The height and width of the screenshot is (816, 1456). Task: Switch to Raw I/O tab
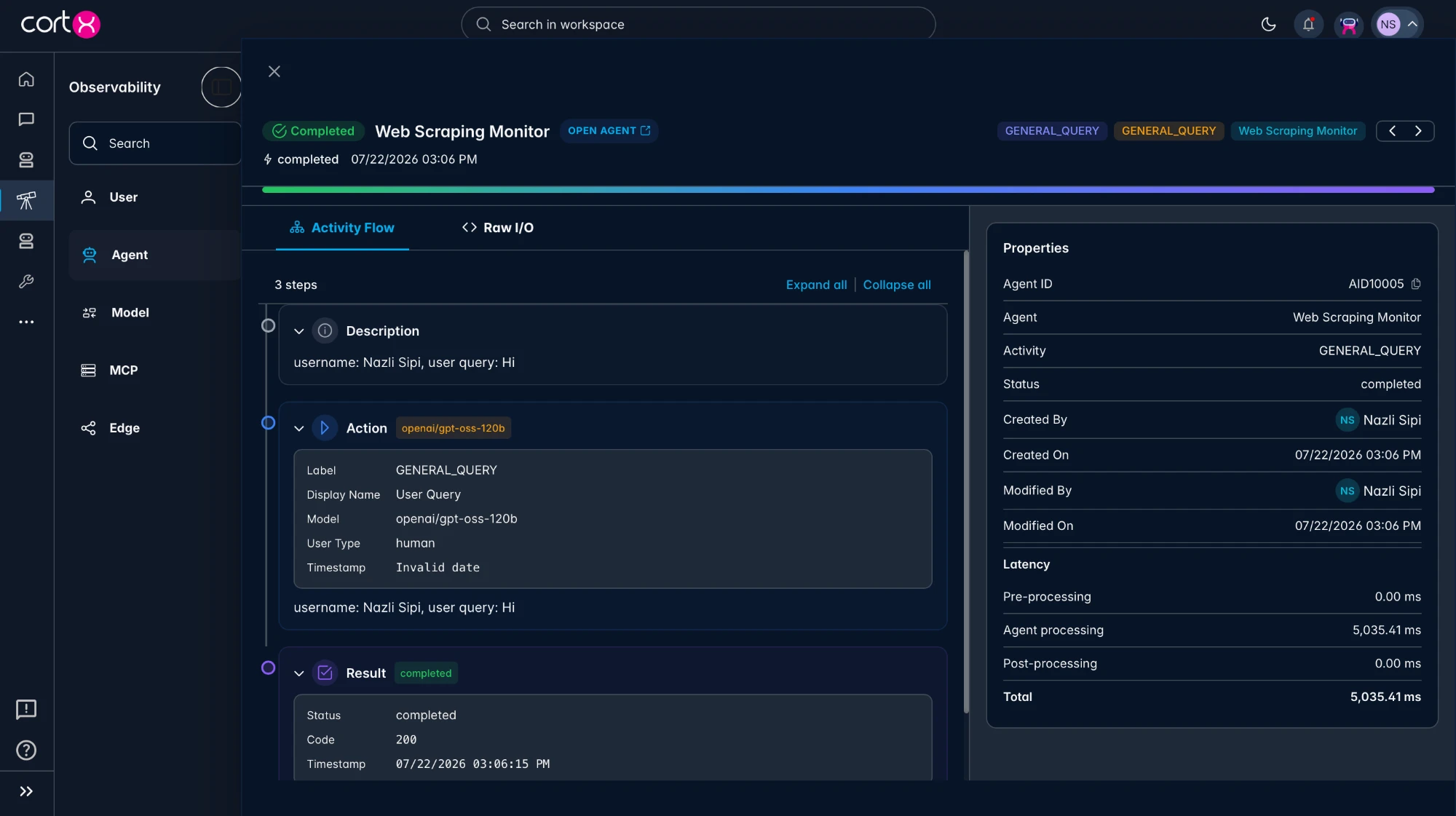(498, 228)
